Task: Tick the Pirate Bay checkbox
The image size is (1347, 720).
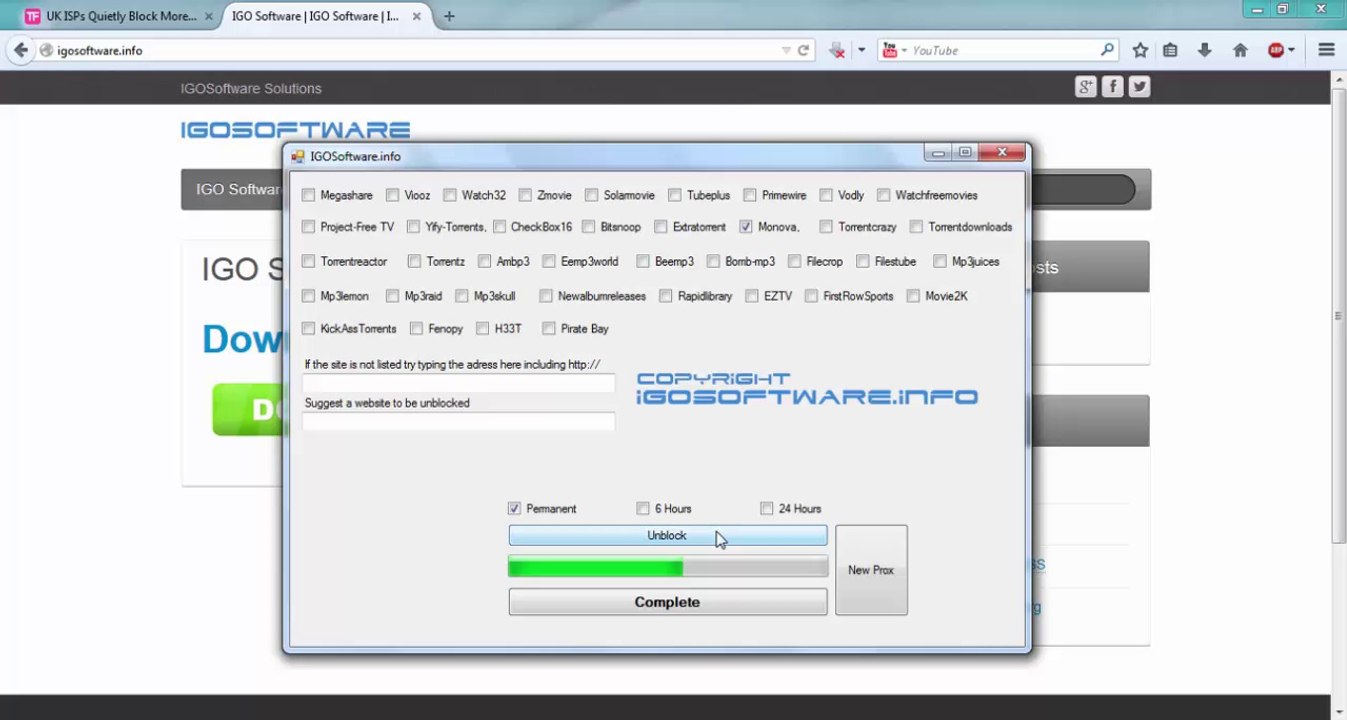Action: [x=549, y=328]
